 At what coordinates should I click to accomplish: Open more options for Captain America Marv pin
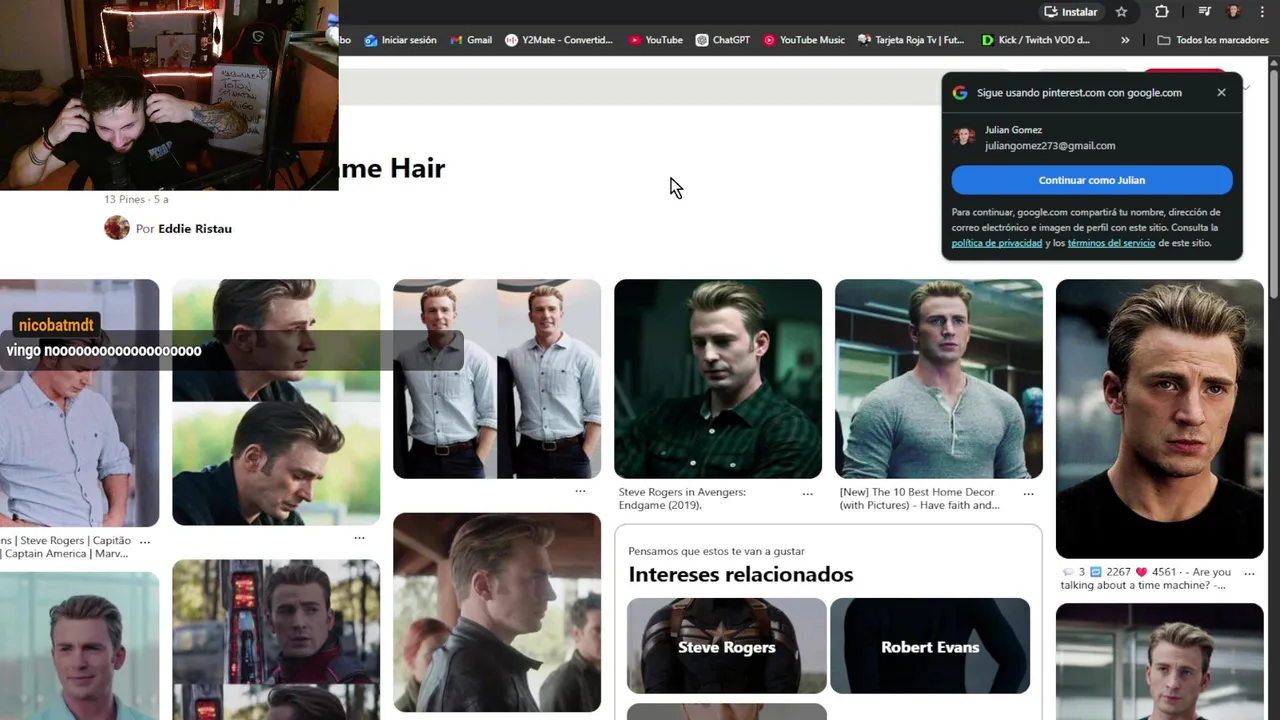coord(145,541)
